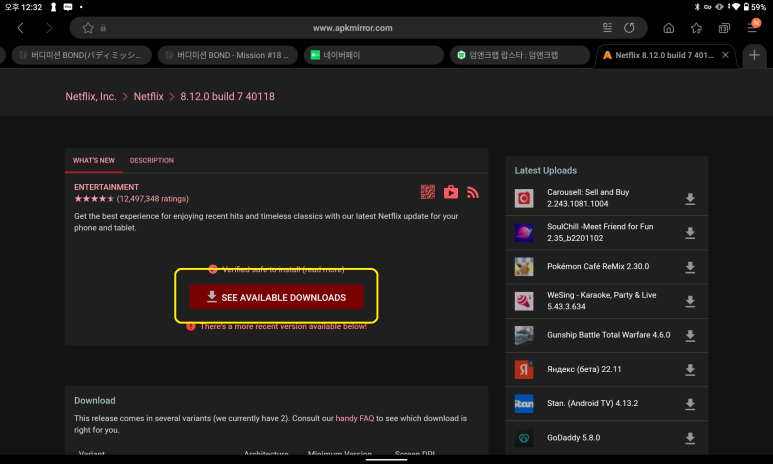Open the 8.12.0 build 7 40118 breadcrumb
This screenshot has height=464, width=773.
point(227,97)
